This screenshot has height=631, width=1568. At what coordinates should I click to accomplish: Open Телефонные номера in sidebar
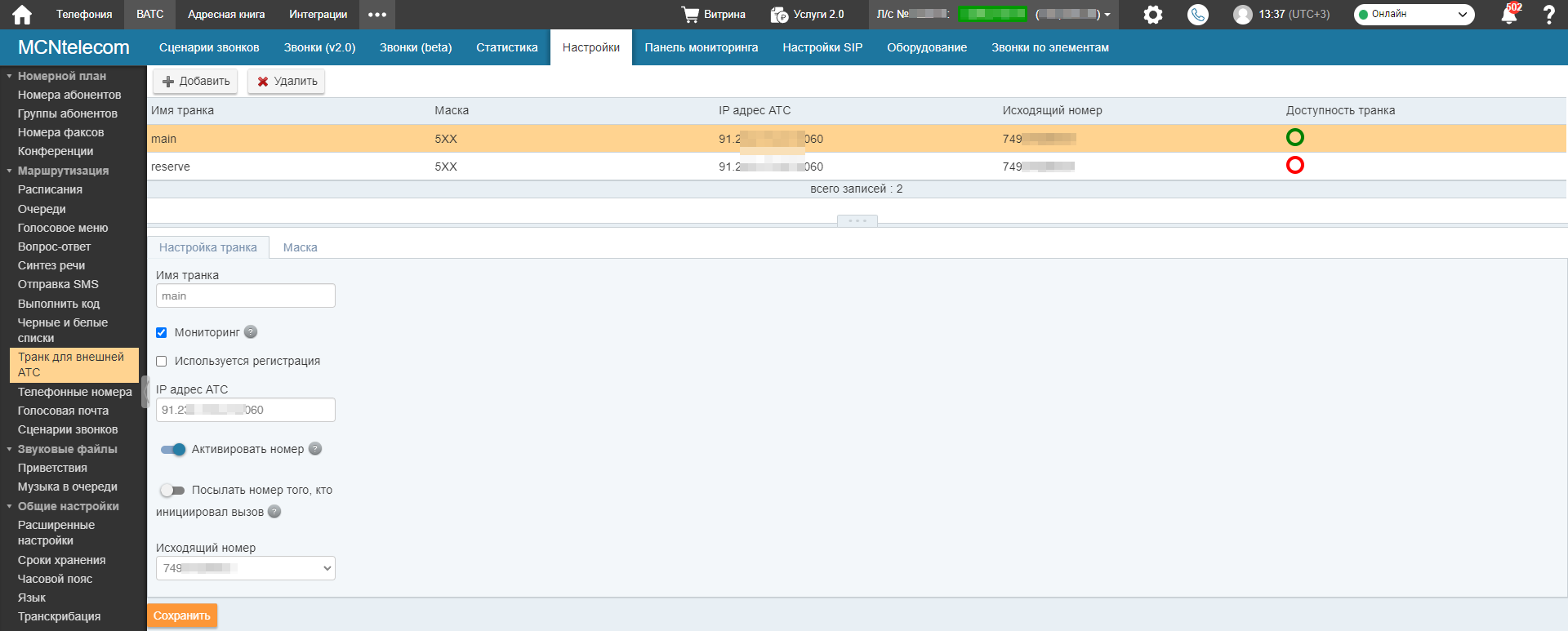tap(75, 392)
